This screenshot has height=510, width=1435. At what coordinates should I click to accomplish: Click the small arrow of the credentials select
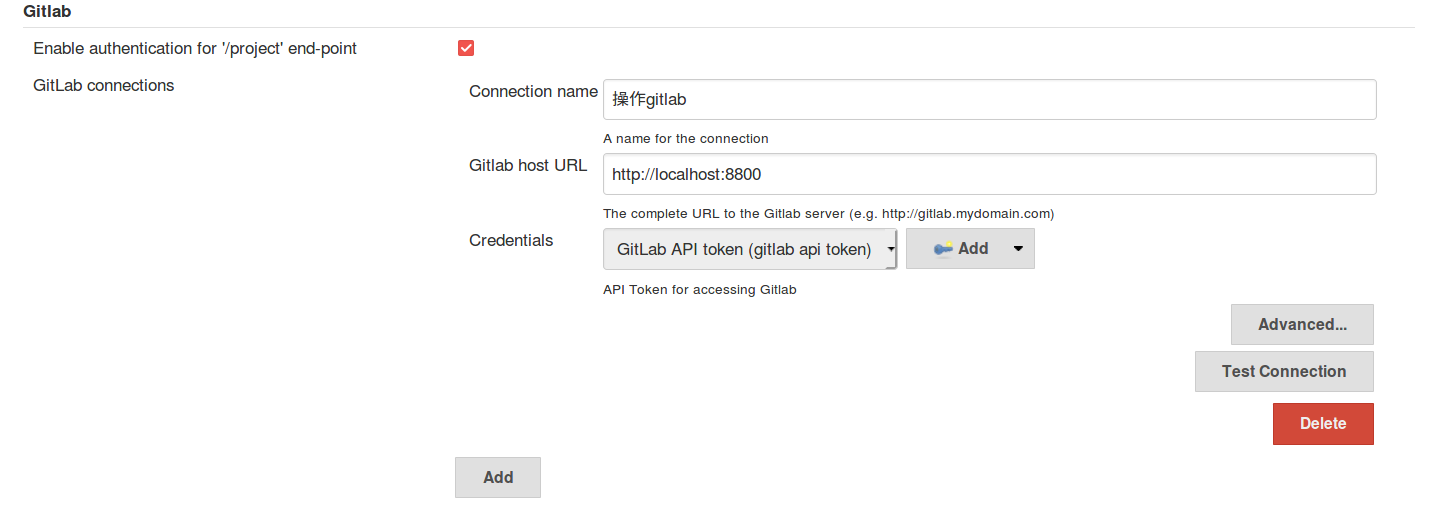click(891, 250)
